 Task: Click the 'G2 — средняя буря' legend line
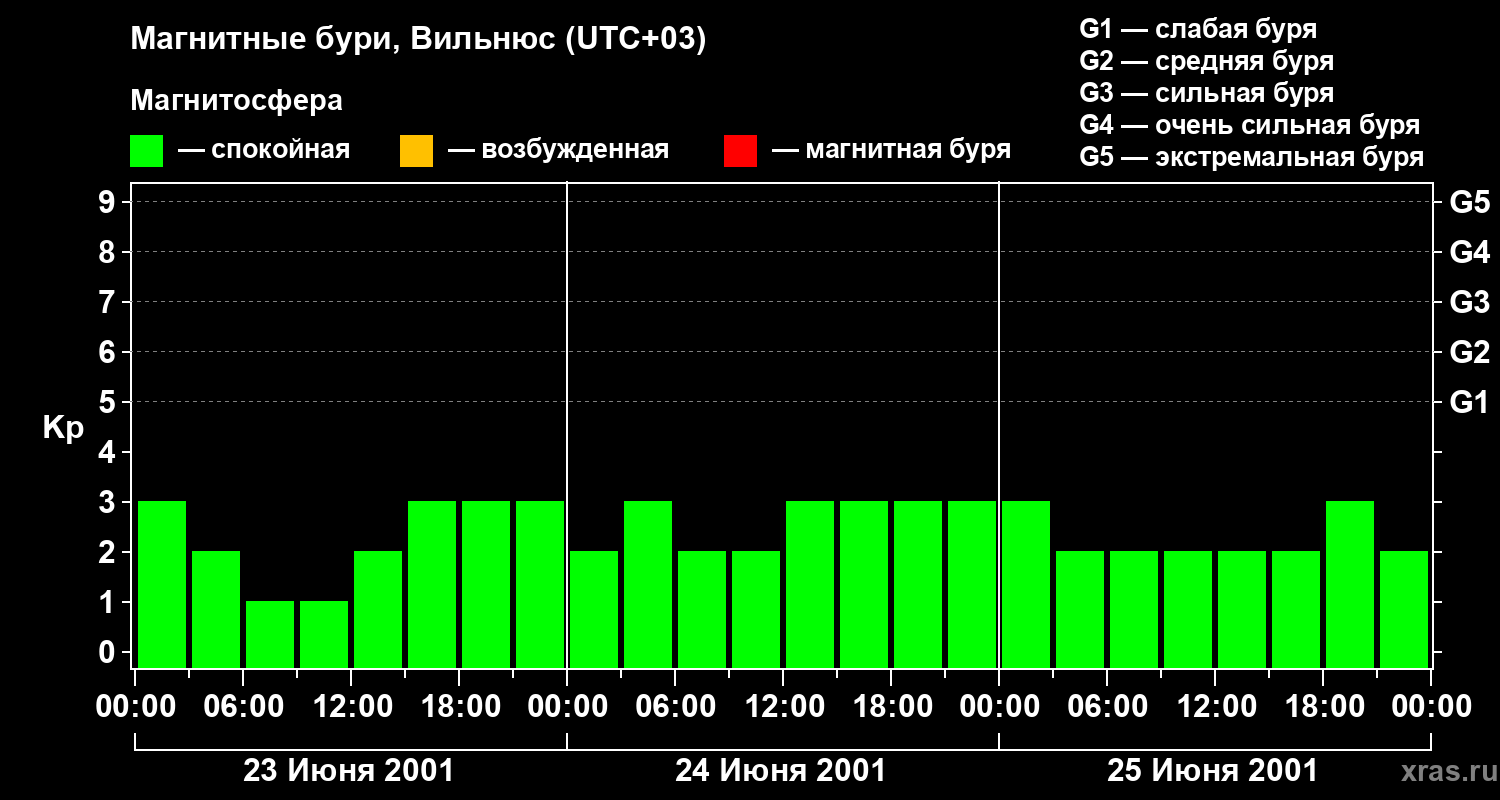point(1206,61)
